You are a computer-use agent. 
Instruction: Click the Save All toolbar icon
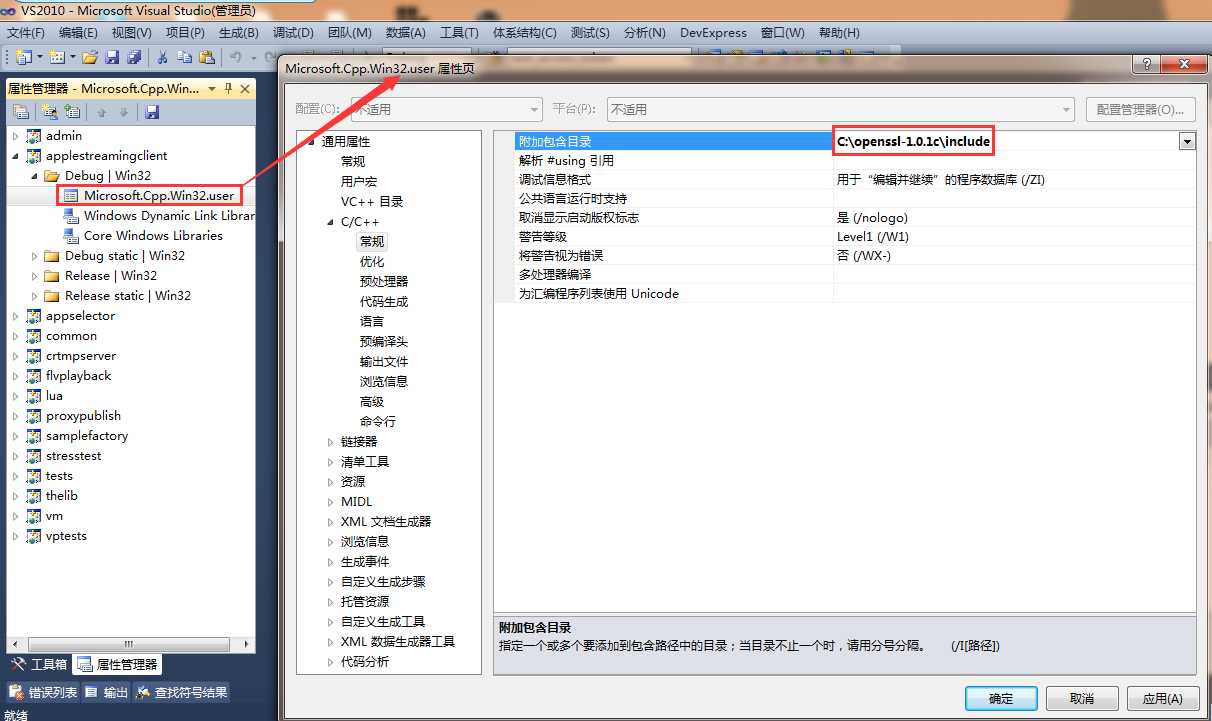[133, 57]
